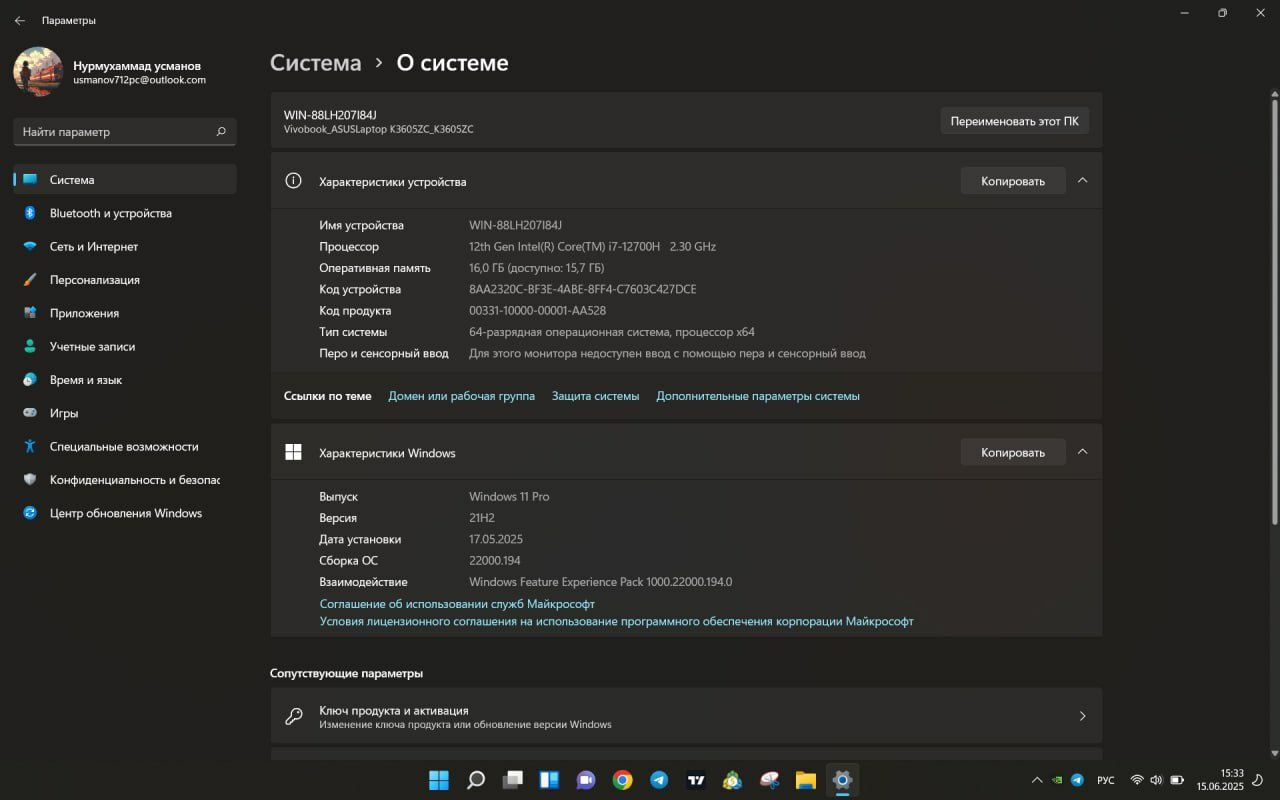Screen dimensions: 1280x800
Task: Click the magnifier icon in search box
Action: point(221,131)
